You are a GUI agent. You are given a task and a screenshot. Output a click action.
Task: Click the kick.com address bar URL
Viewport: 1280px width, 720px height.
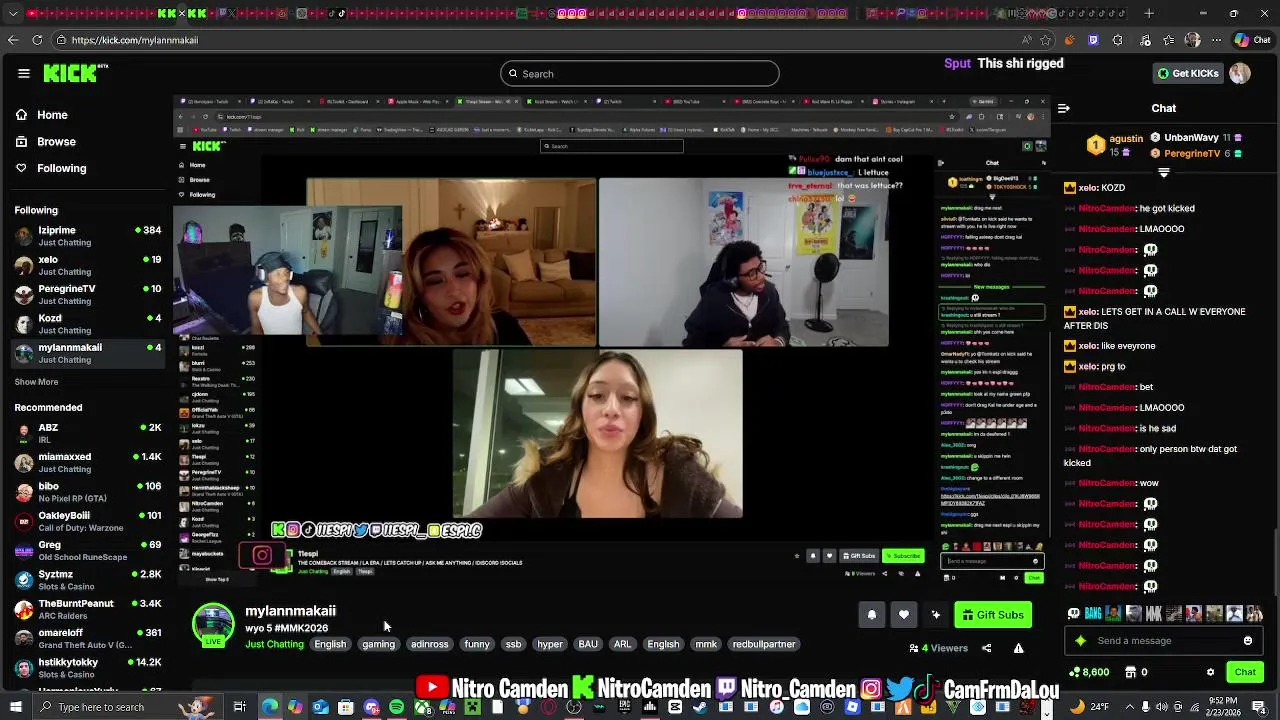[x=135, y=40]
